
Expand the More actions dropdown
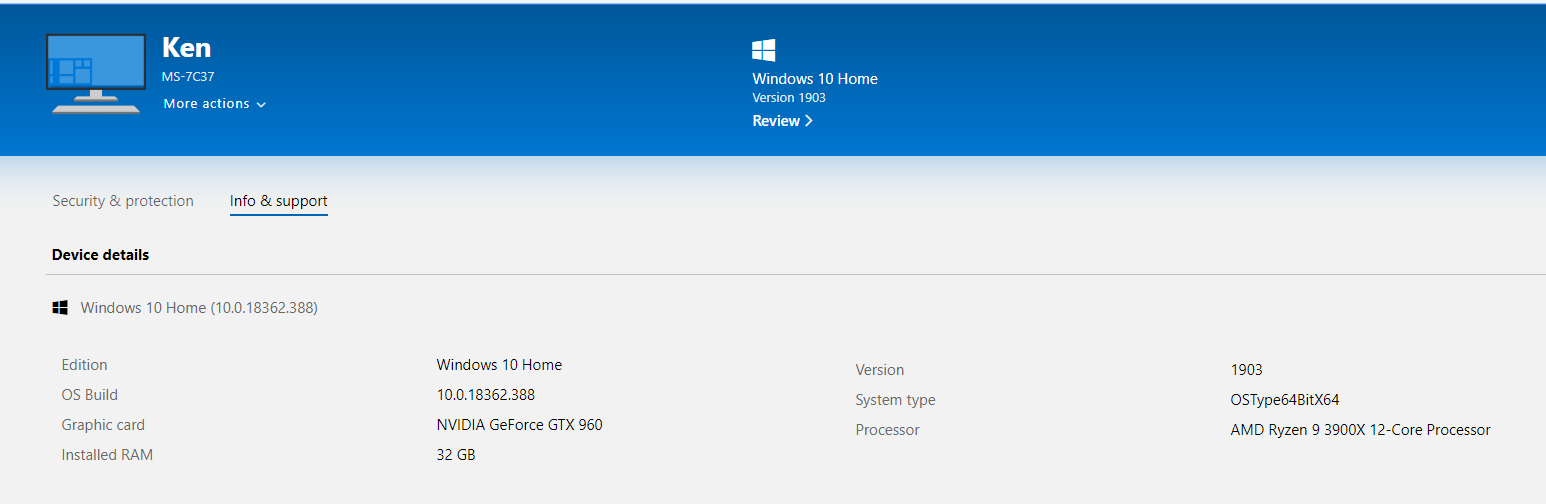[214, 104]
